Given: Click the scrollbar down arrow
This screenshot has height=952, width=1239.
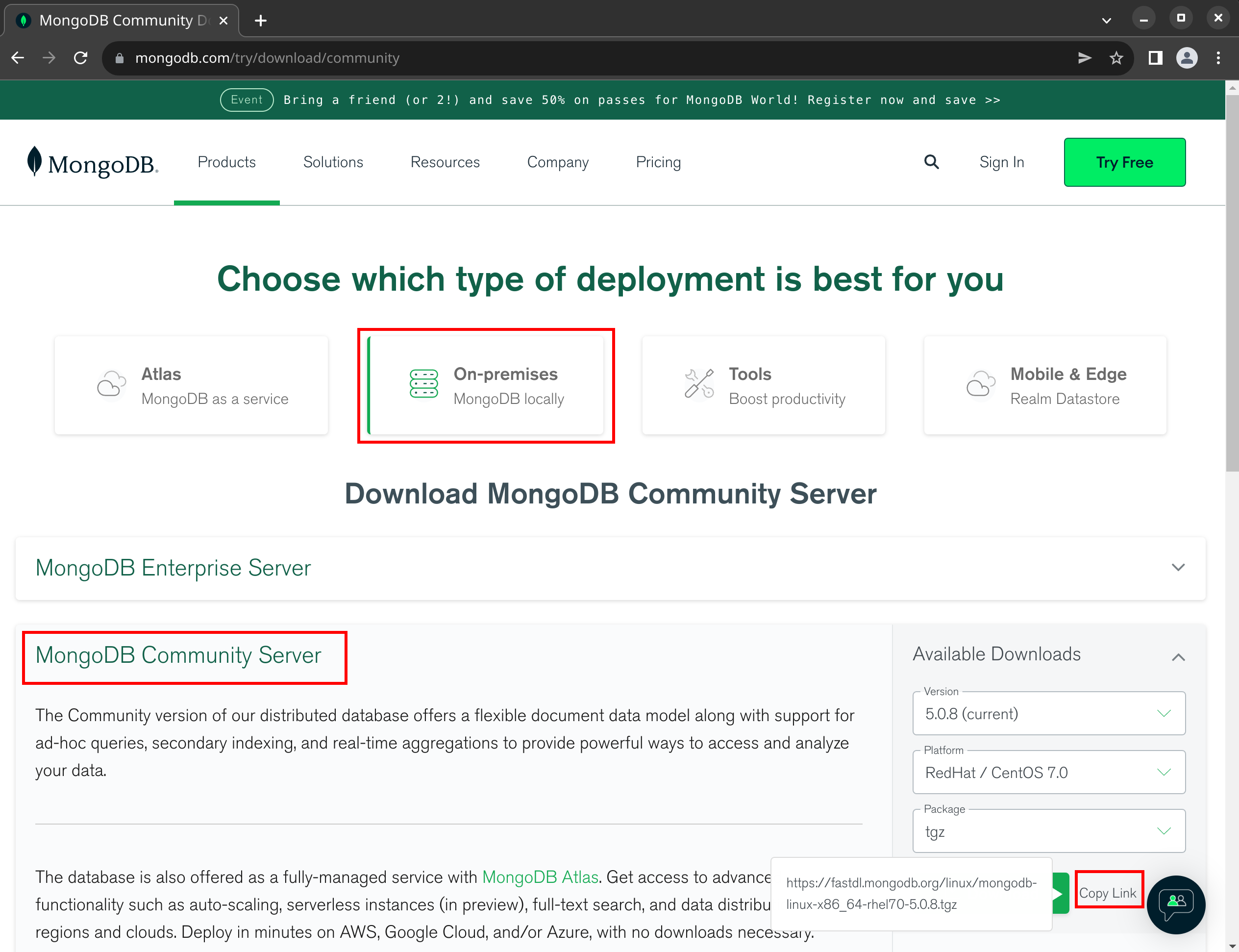Looking at the screenshot, I should point(1232,946).
